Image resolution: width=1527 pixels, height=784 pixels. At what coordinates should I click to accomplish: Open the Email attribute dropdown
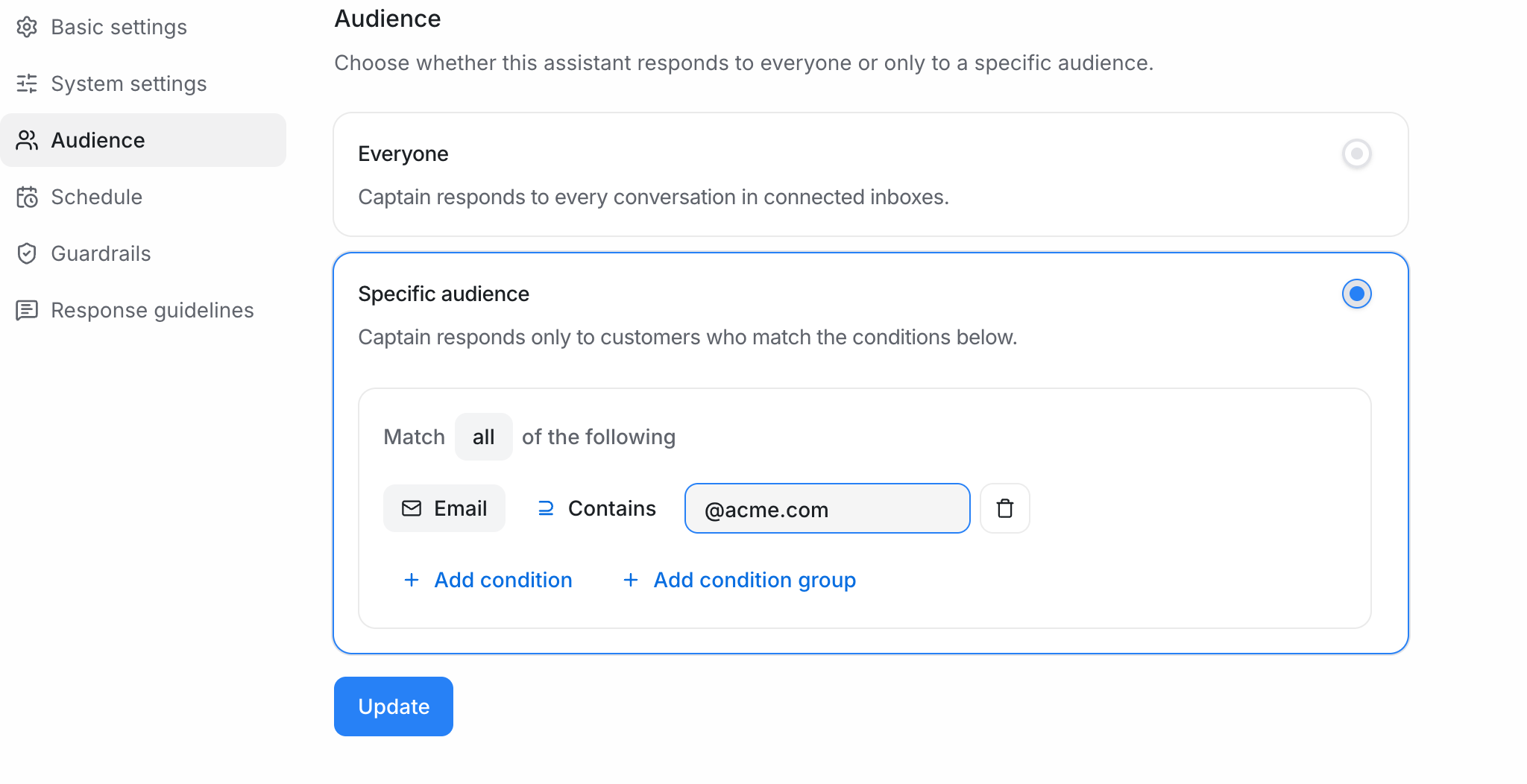click(x=444, y=508)
